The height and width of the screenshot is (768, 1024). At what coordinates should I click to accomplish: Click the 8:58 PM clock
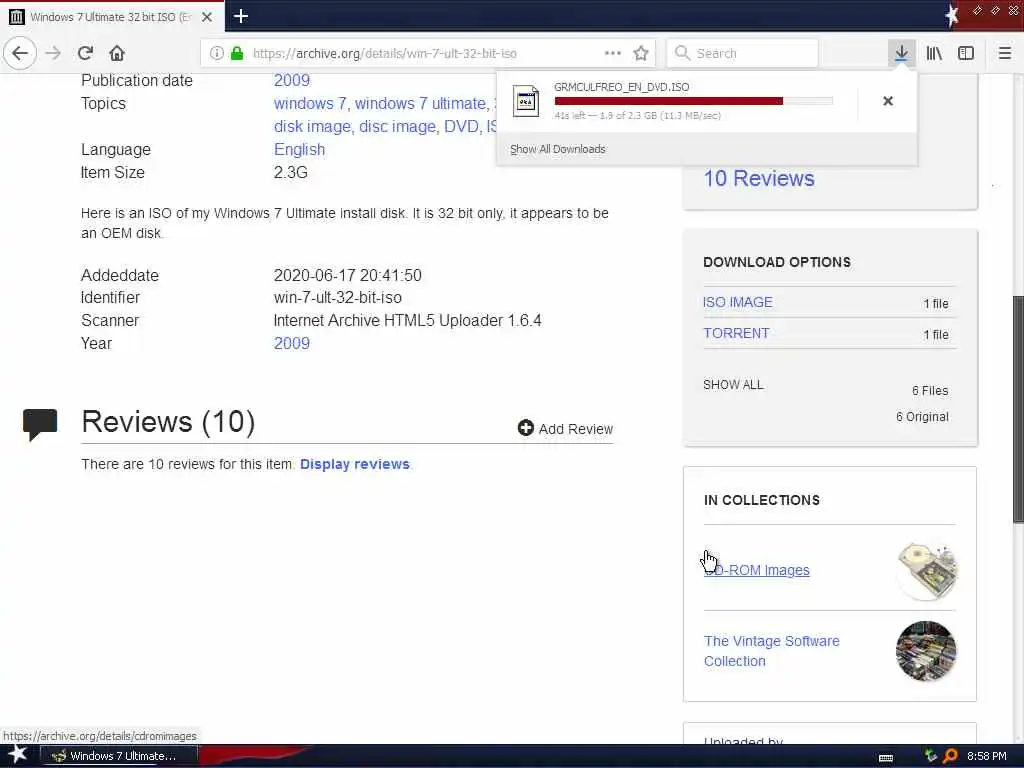coord(986,756)
